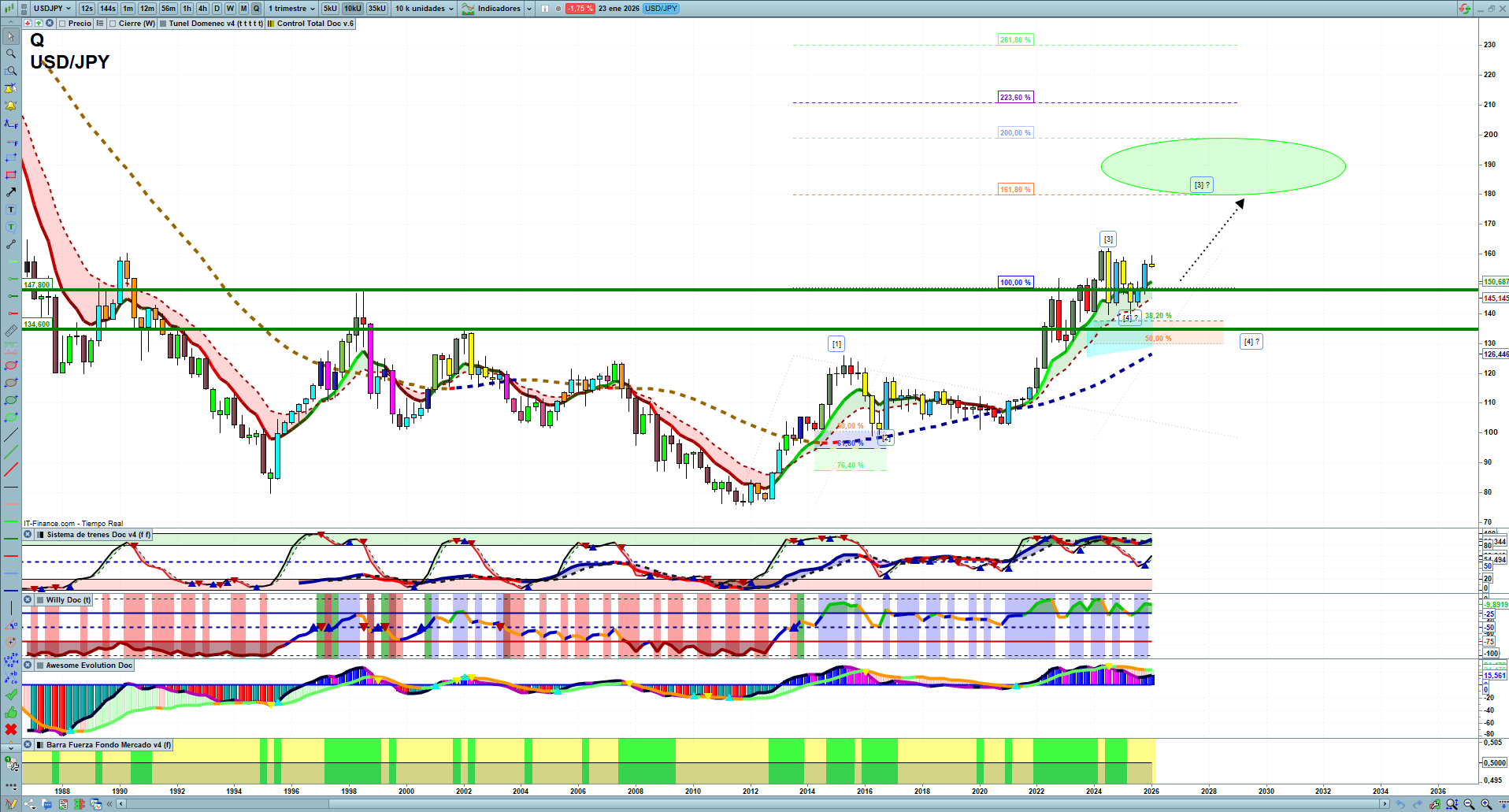Click the zoom out magnifier at bottom right
This screenshot has height=812, width=1509.
[1469, 804]
